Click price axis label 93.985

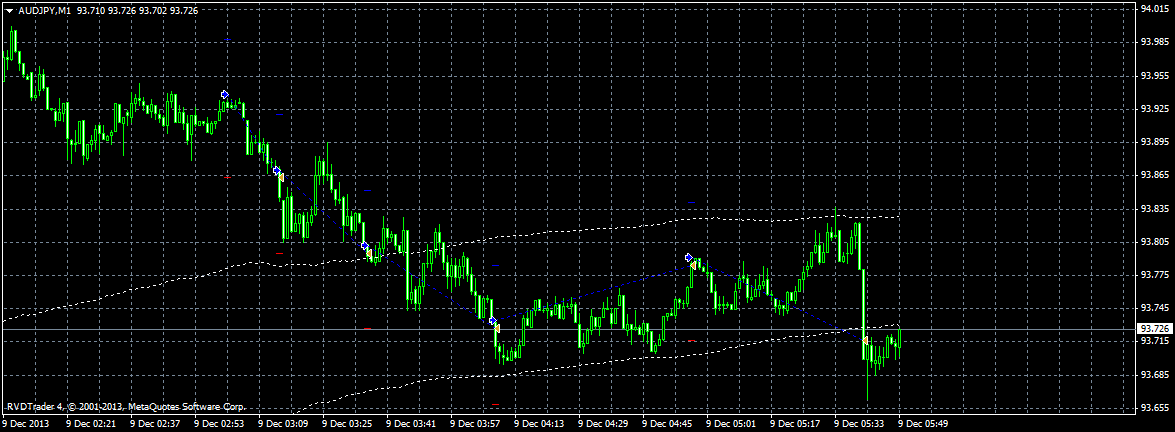pyautogui.click(x=1153, y=42)
